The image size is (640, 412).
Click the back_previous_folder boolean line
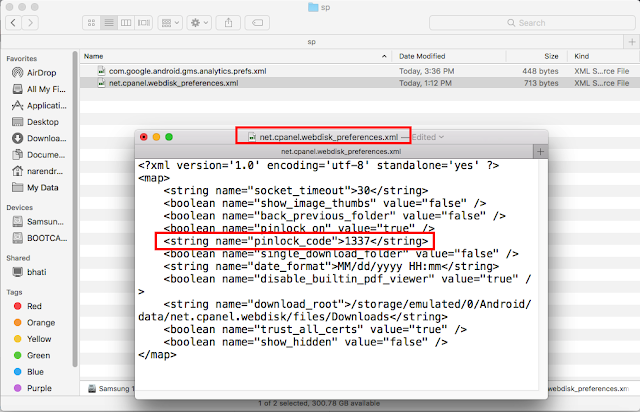pyautogui.click(x=335, y=216)
